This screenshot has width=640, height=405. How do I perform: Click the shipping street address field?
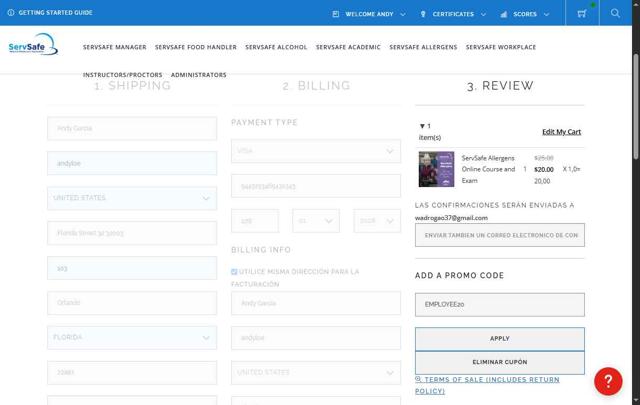click(x=132, y=233)
